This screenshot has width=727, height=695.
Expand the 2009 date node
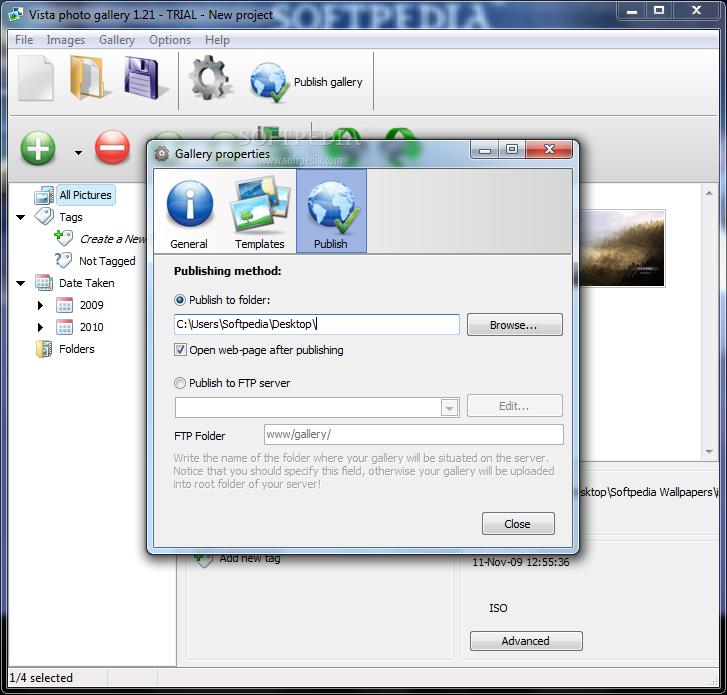[40, 305]
